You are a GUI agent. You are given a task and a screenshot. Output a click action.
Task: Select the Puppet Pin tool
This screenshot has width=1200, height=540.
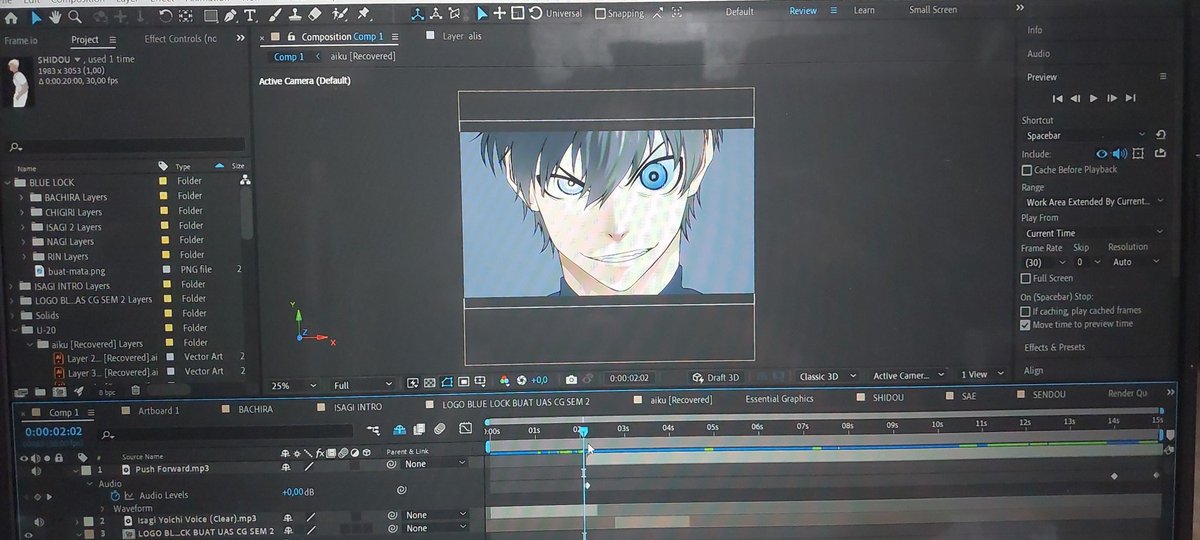[x=364, y=16]
